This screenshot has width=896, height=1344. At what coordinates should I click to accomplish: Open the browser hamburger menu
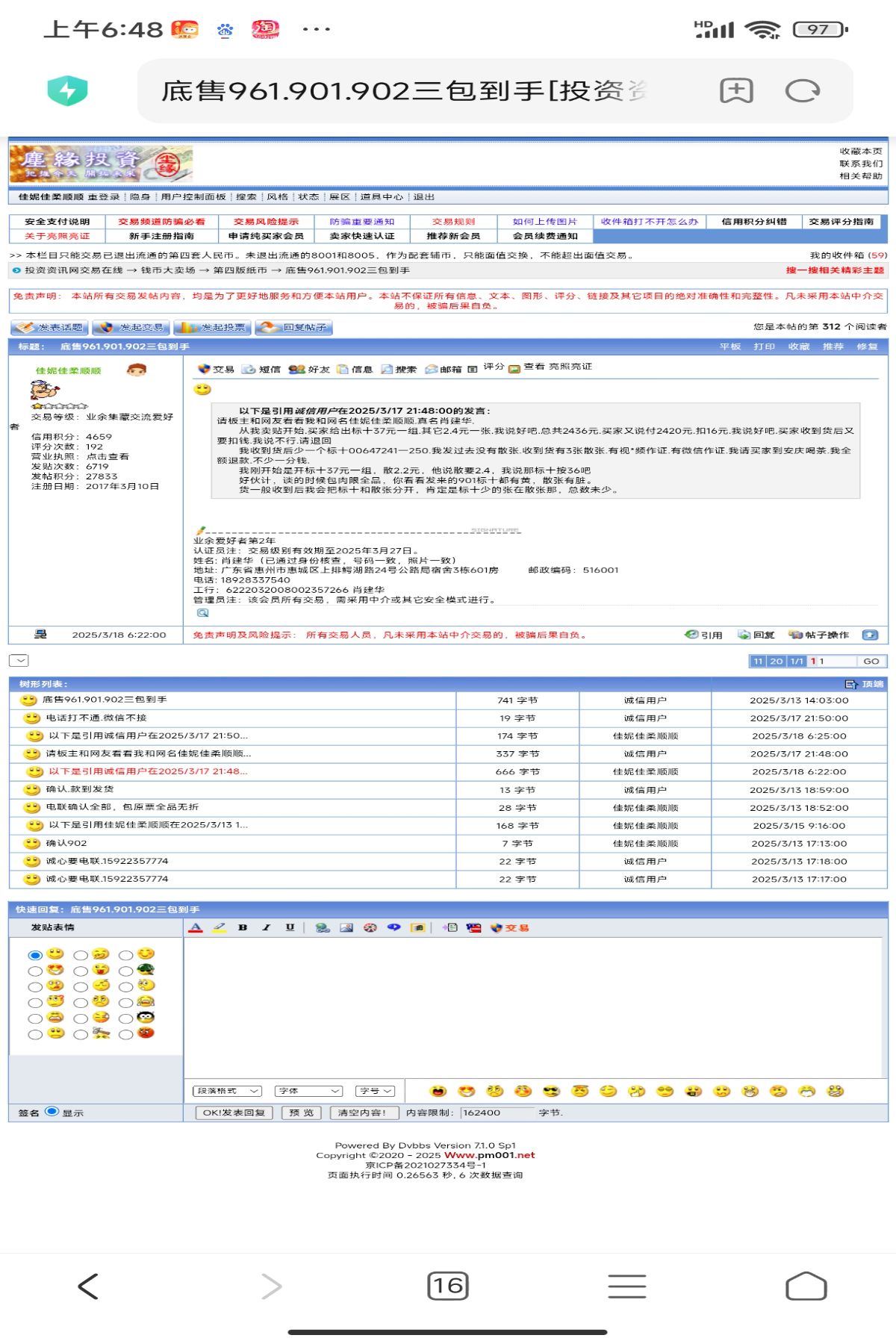(x=626, y=1286)
